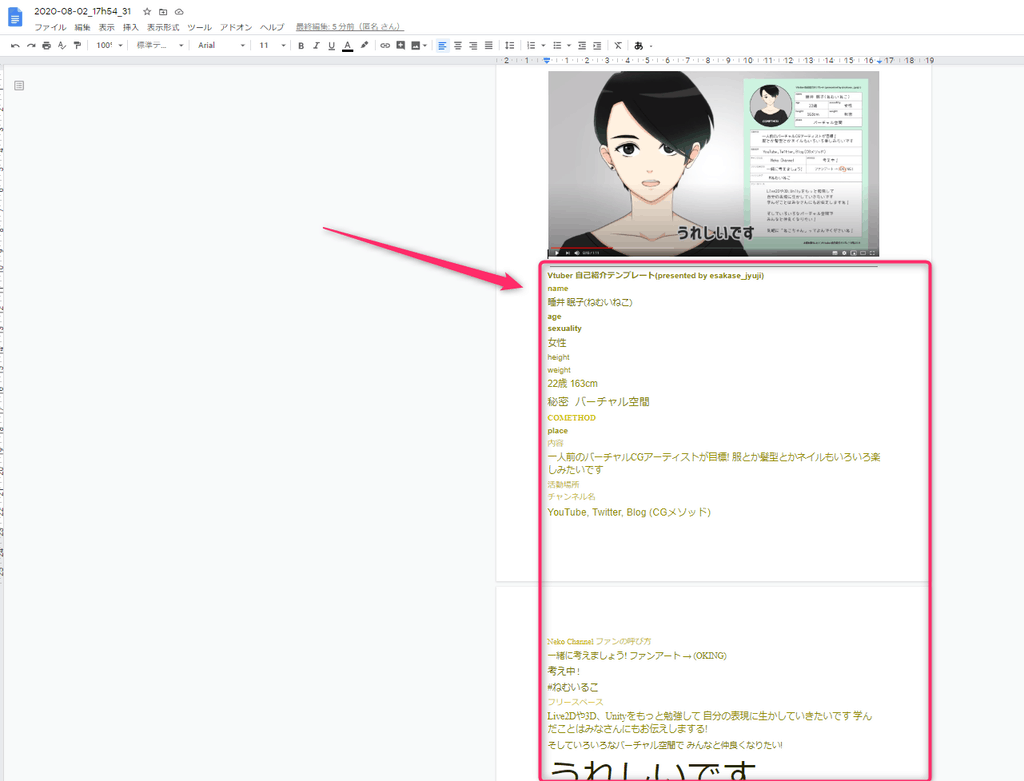Add a comment
Viewport: 1024px width, 781px height.
401,46
